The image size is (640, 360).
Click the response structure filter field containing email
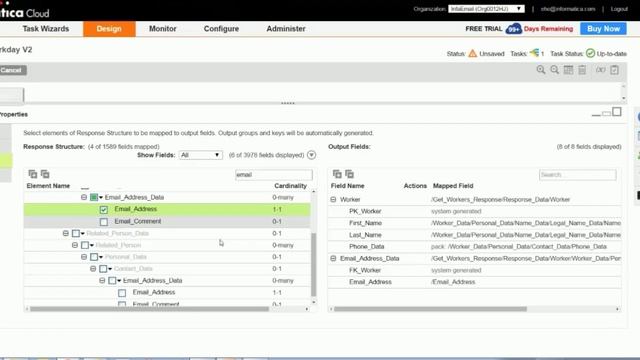click(x=273, y=175)
